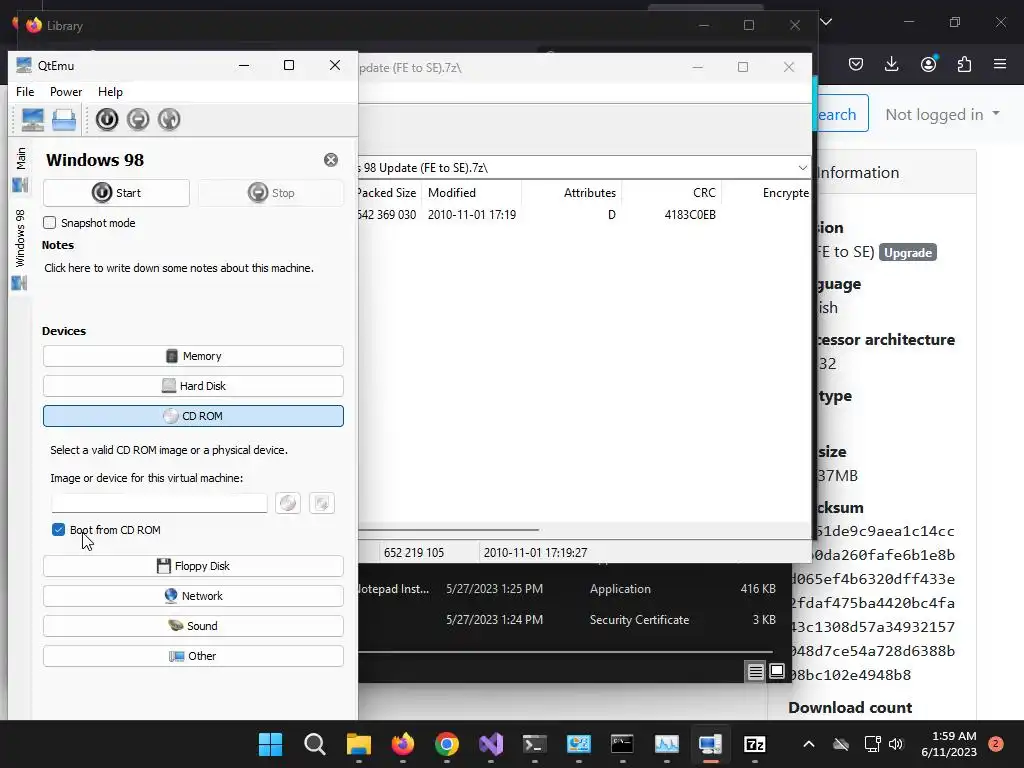Click the restart toolbar icon in QtEmu
The height and width of the screenshot is (768, 1024).
[x=169, y=120]
